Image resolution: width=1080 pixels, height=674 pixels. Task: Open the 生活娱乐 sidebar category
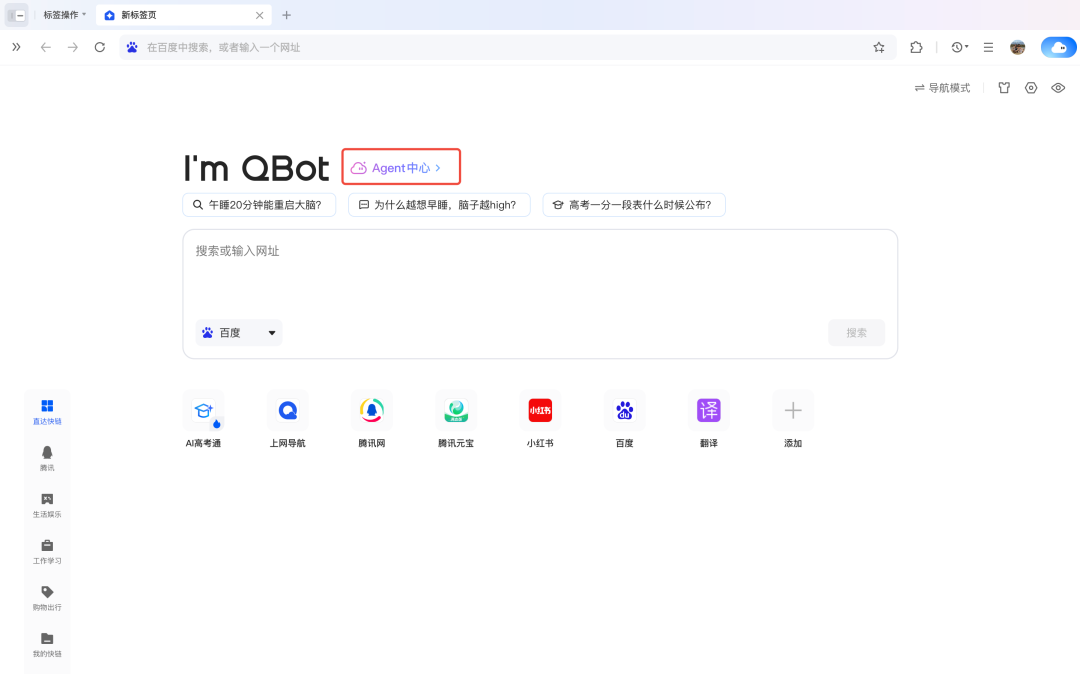pos(47,504)
